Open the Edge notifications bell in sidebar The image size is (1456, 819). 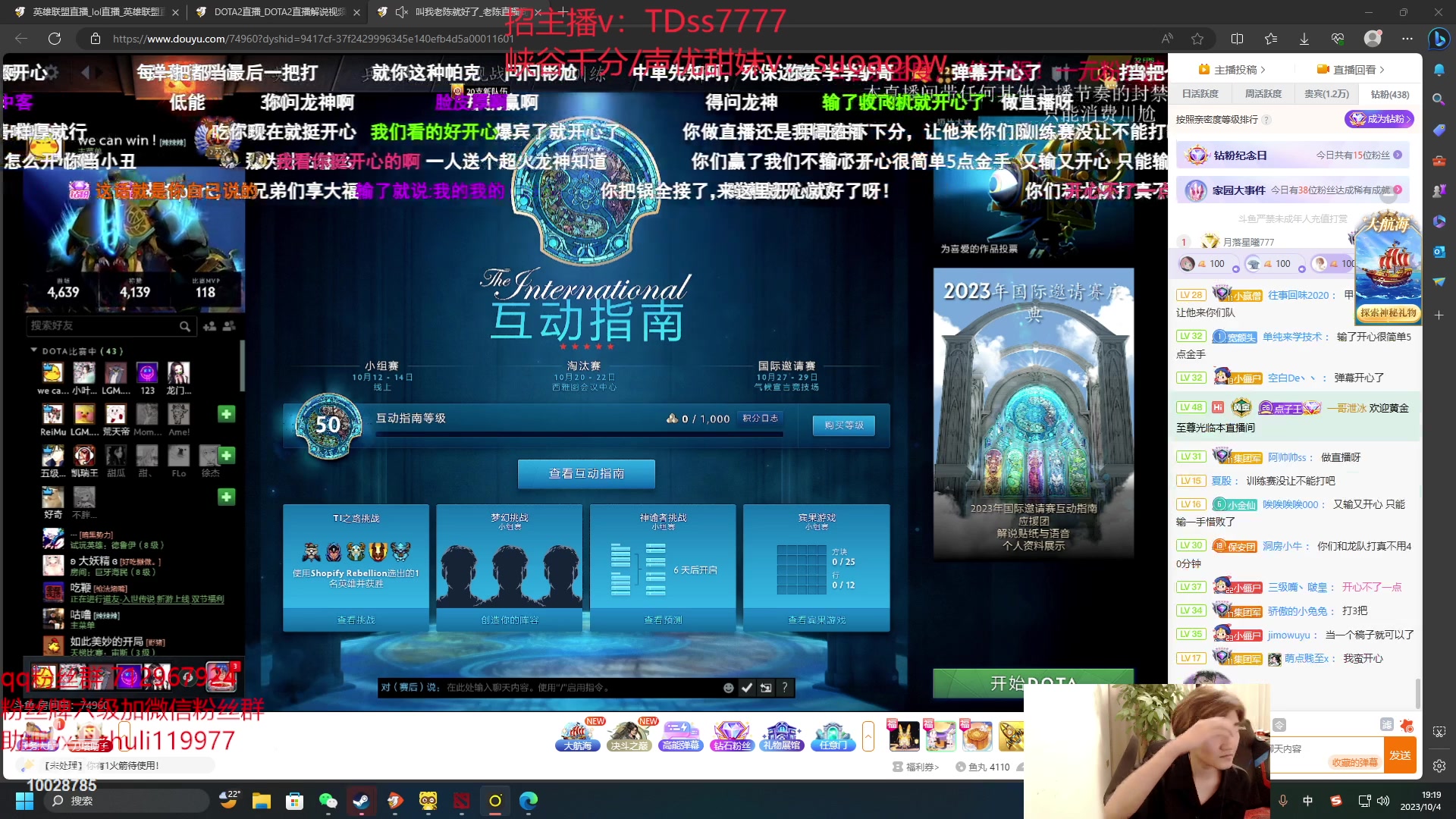pyautogui.click(x=1439, y=70)
